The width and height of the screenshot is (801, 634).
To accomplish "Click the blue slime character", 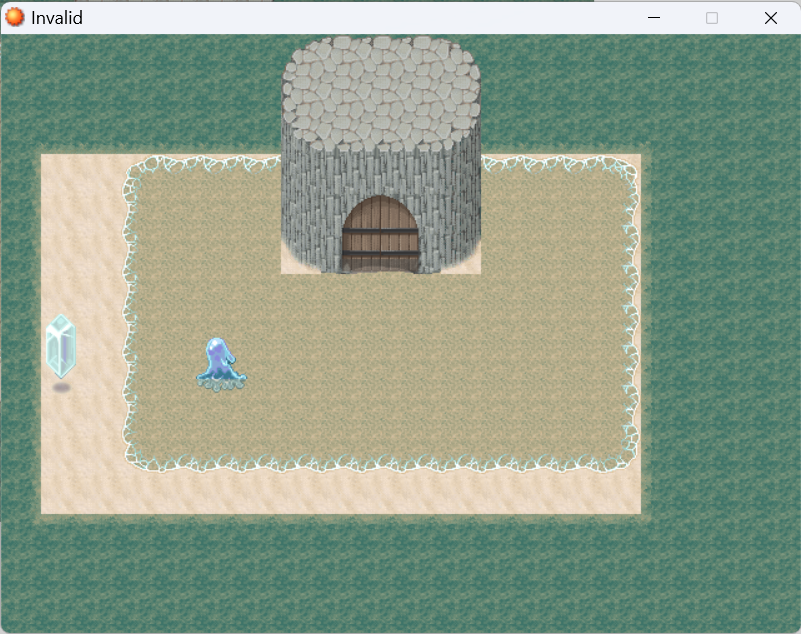I will (220, 363).
